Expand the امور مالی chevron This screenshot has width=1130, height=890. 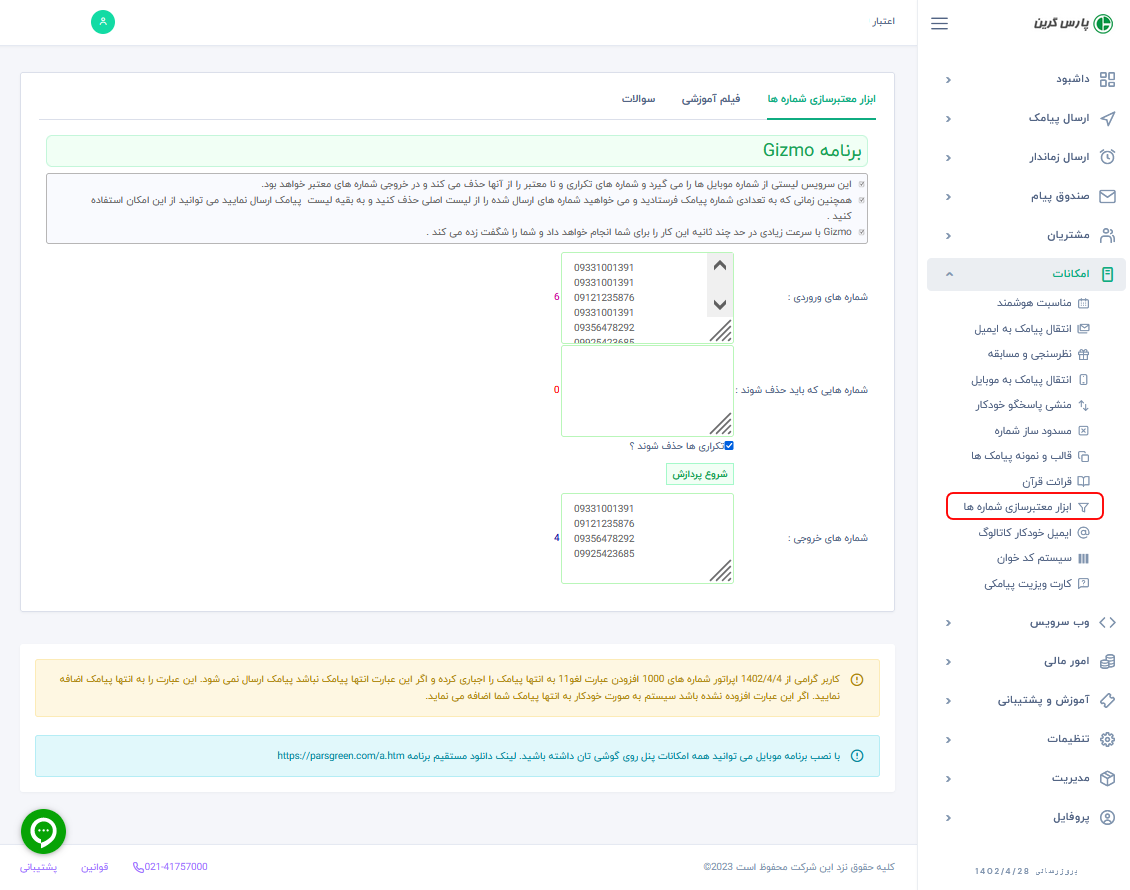coord(948,662)
